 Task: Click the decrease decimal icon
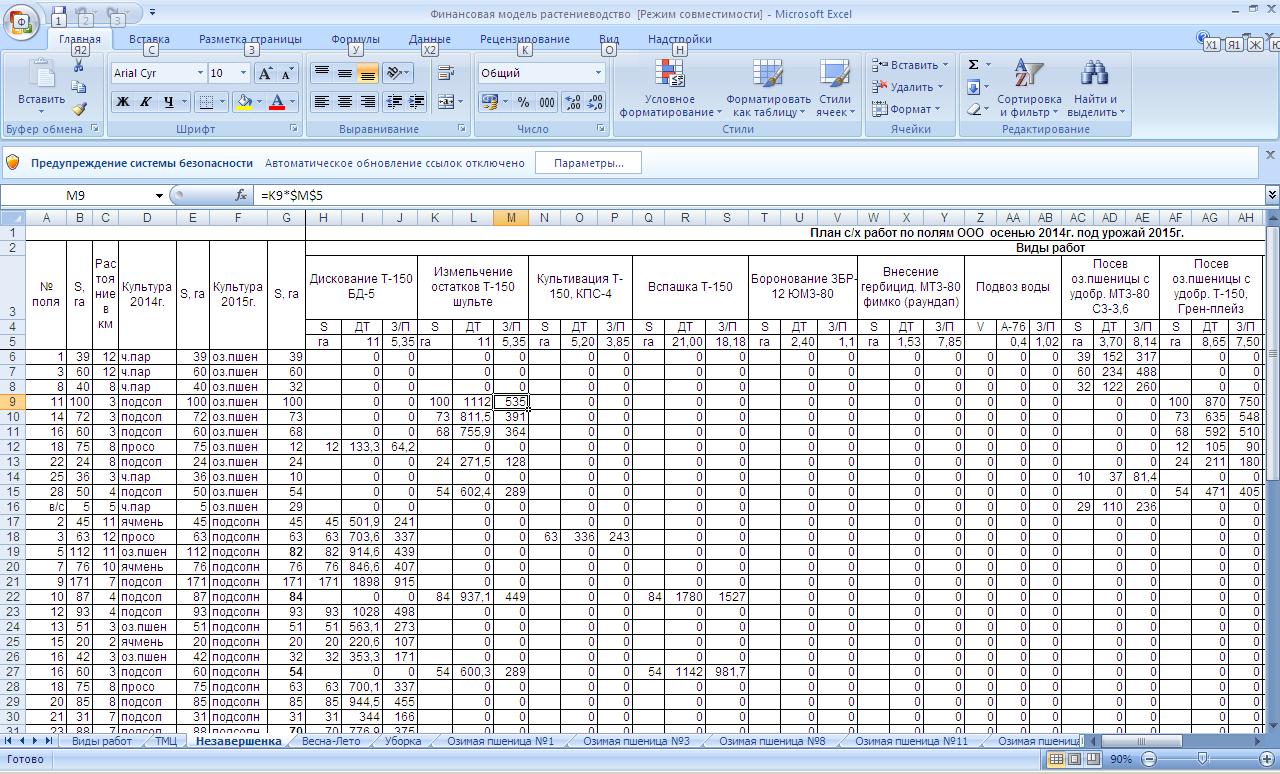[x=595, y=101]
